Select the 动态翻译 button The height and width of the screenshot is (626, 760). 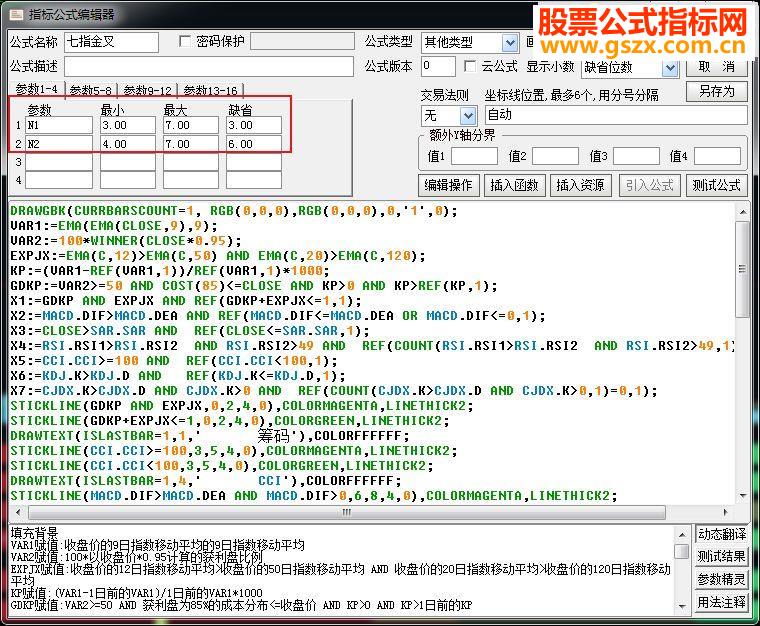721,534
